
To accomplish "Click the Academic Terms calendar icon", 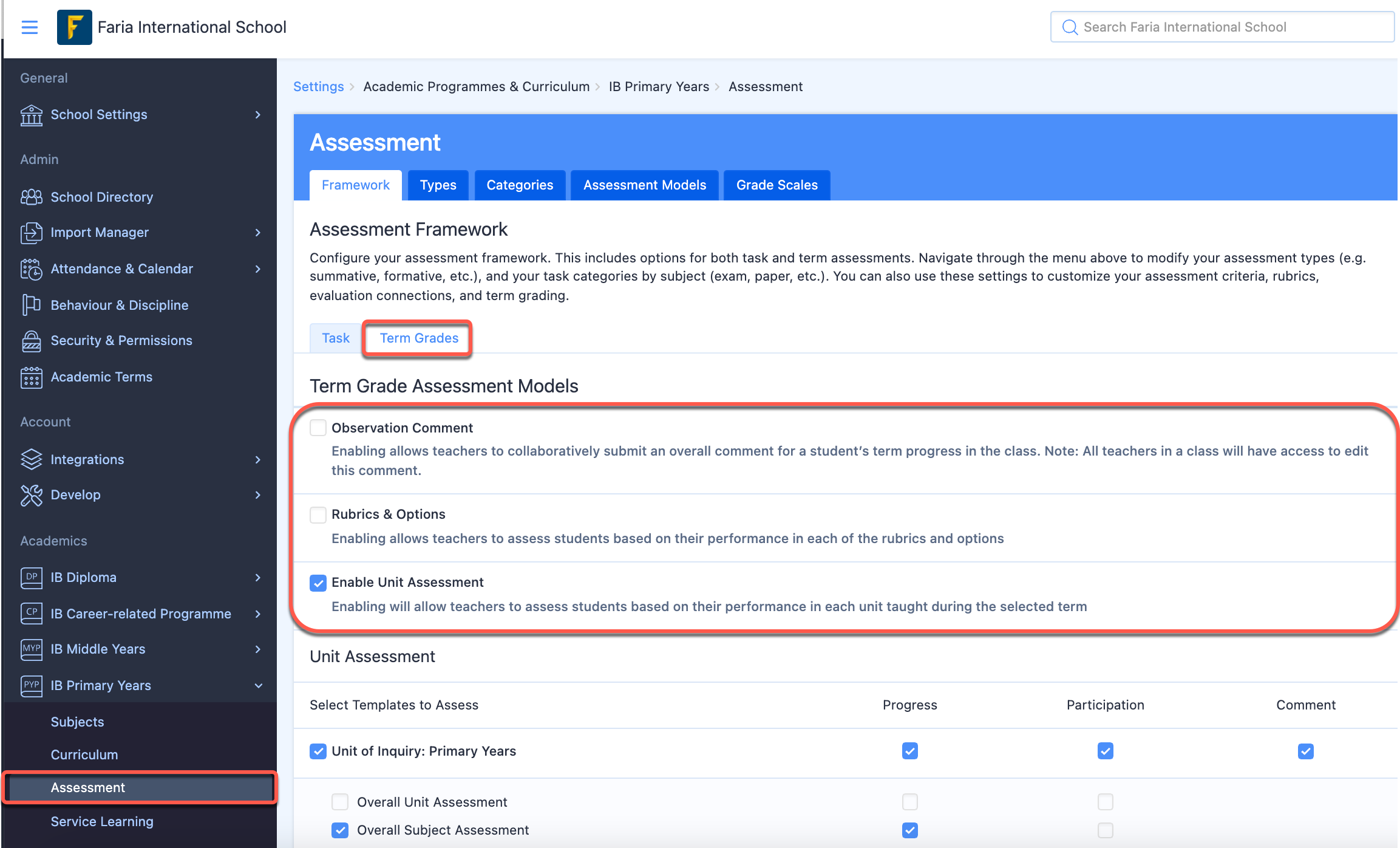I will point(32,377).
